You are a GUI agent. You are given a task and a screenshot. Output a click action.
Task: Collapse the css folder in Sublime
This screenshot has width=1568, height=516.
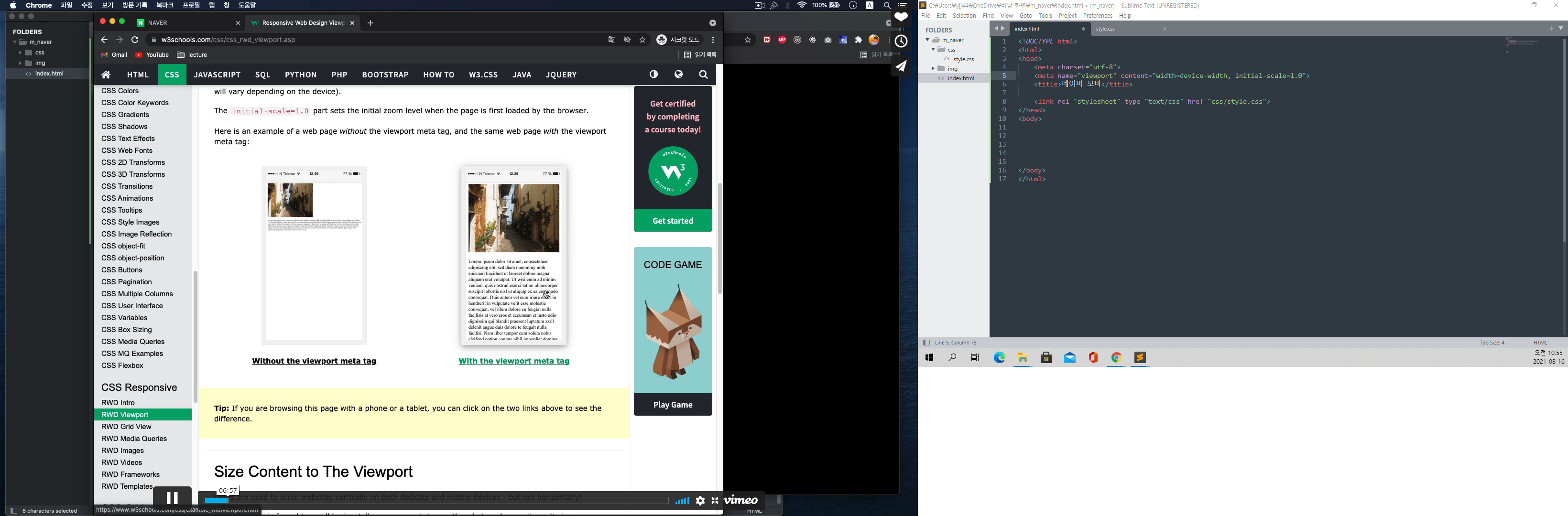point(933,50)
